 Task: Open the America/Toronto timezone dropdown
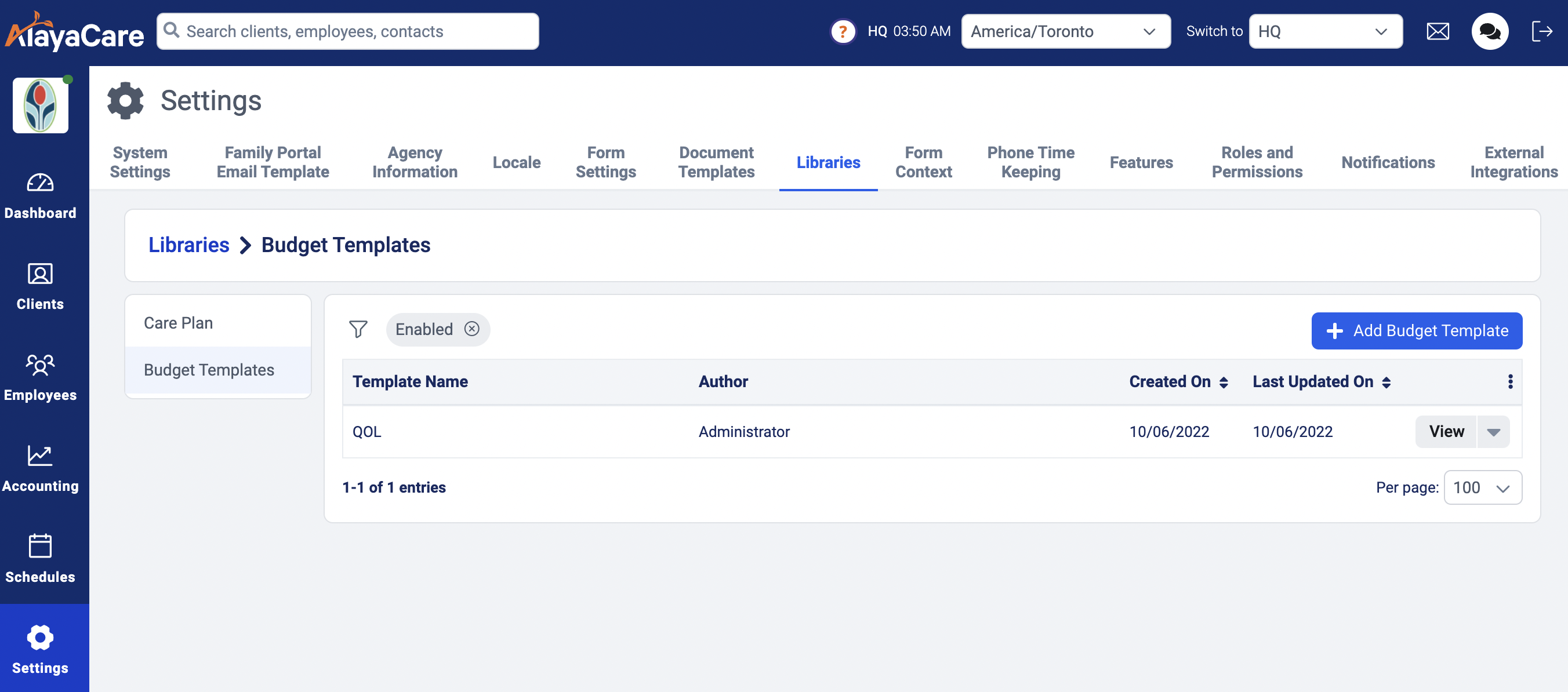click(x=1065, y=32)
